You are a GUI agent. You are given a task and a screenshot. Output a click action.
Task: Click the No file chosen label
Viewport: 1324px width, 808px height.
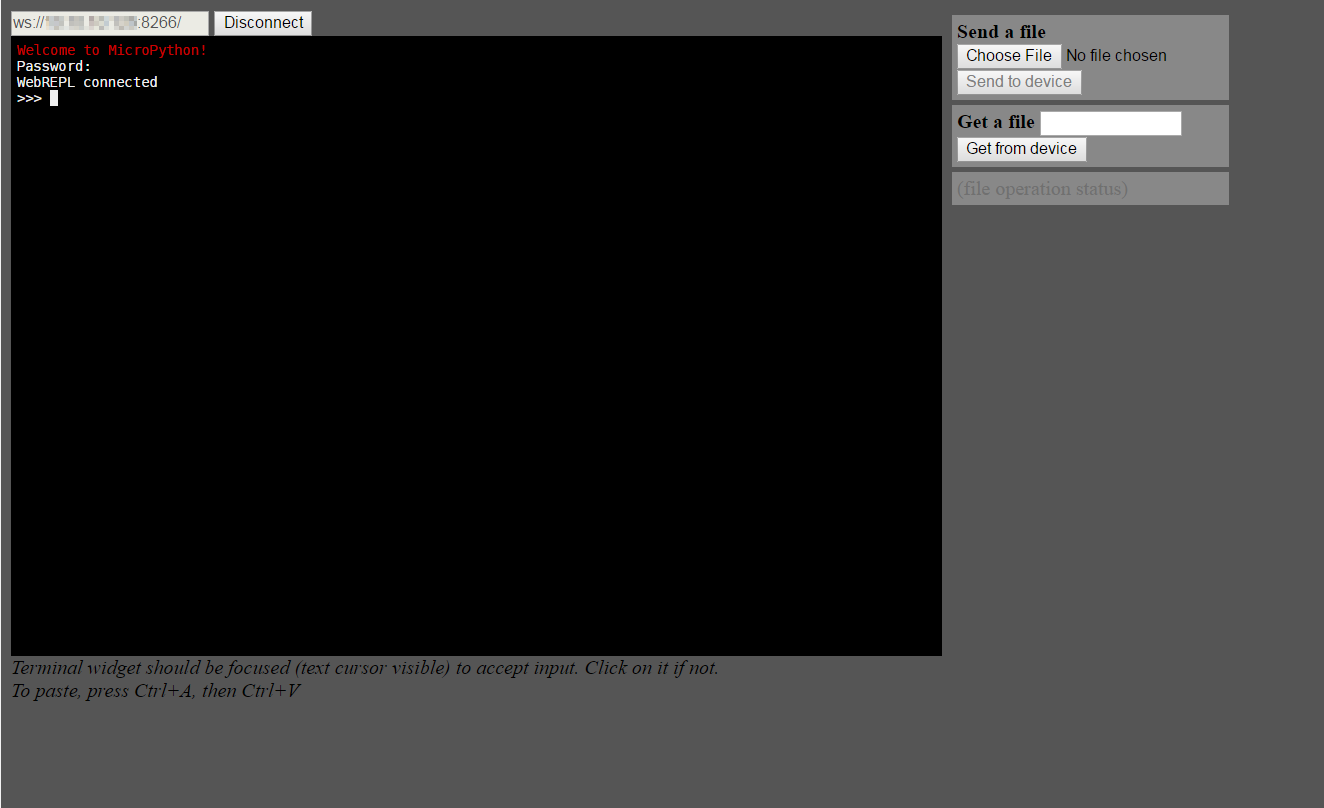coord(1116,56)
